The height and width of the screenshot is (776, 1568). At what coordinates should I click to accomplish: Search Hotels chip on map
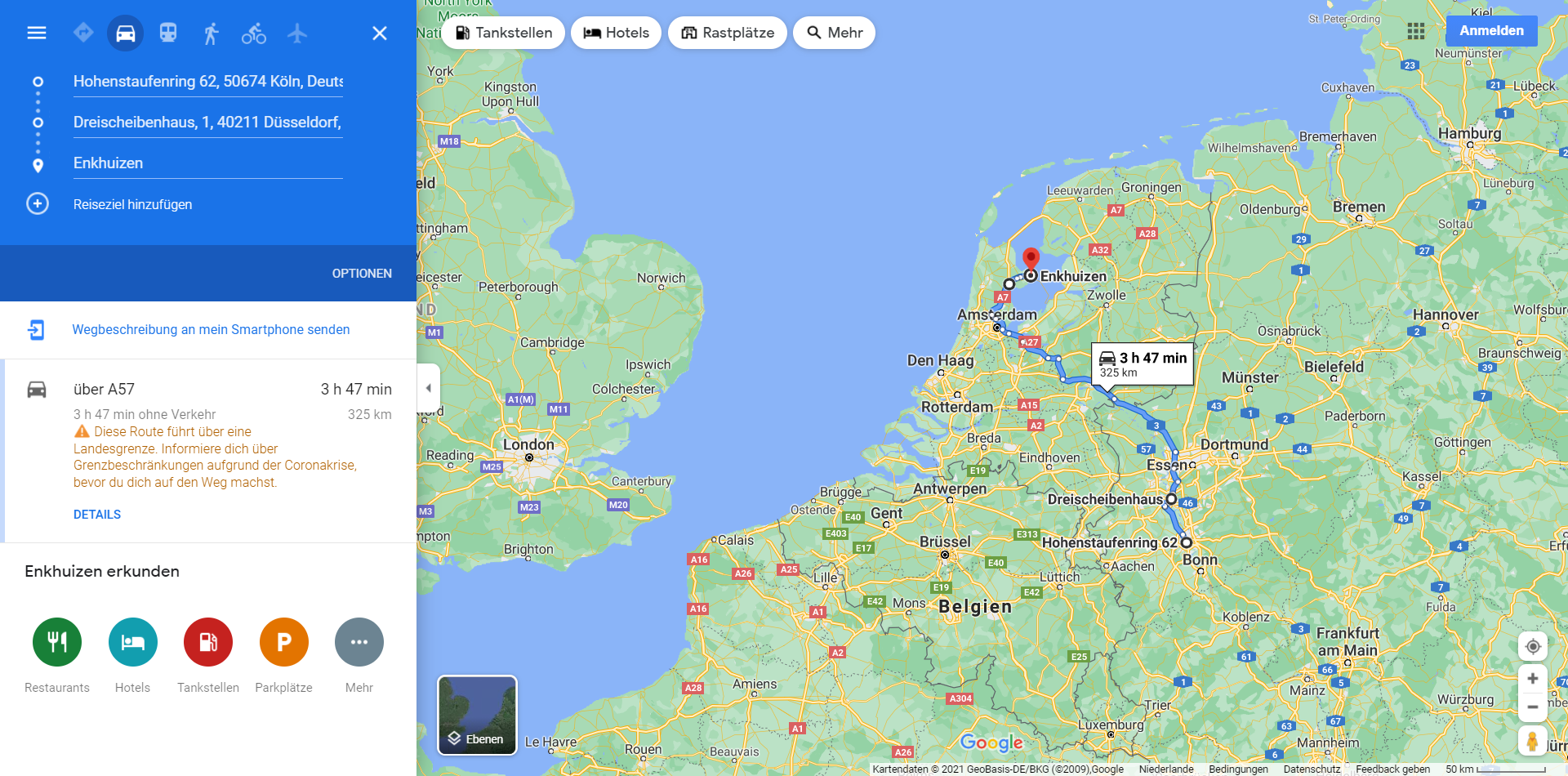point(617,33)
